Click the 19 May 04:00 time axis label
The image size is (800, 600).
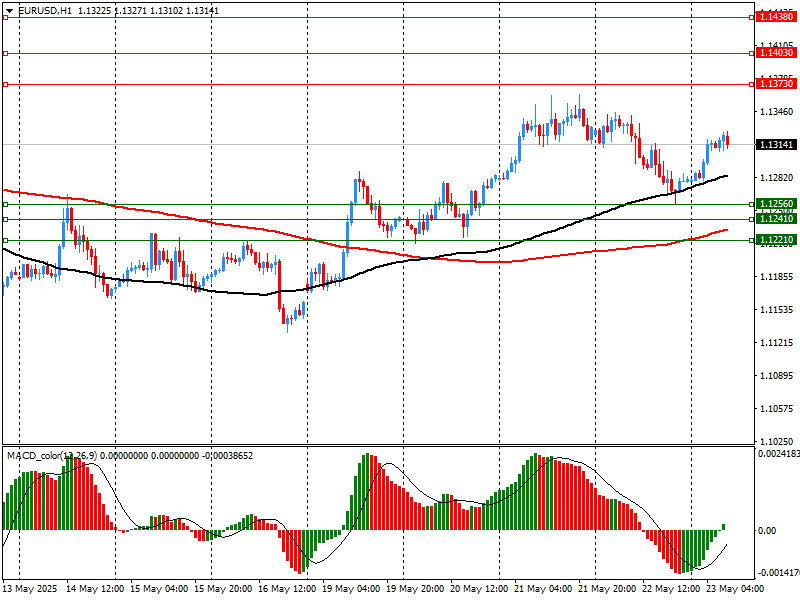(x=352, y=589)
